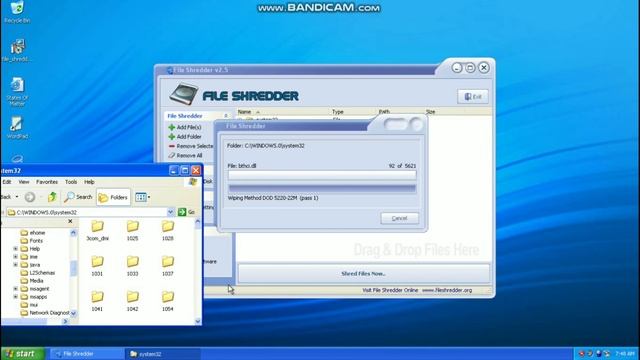Click tree pane horizontal scroll right arrow

pos(65,321)
